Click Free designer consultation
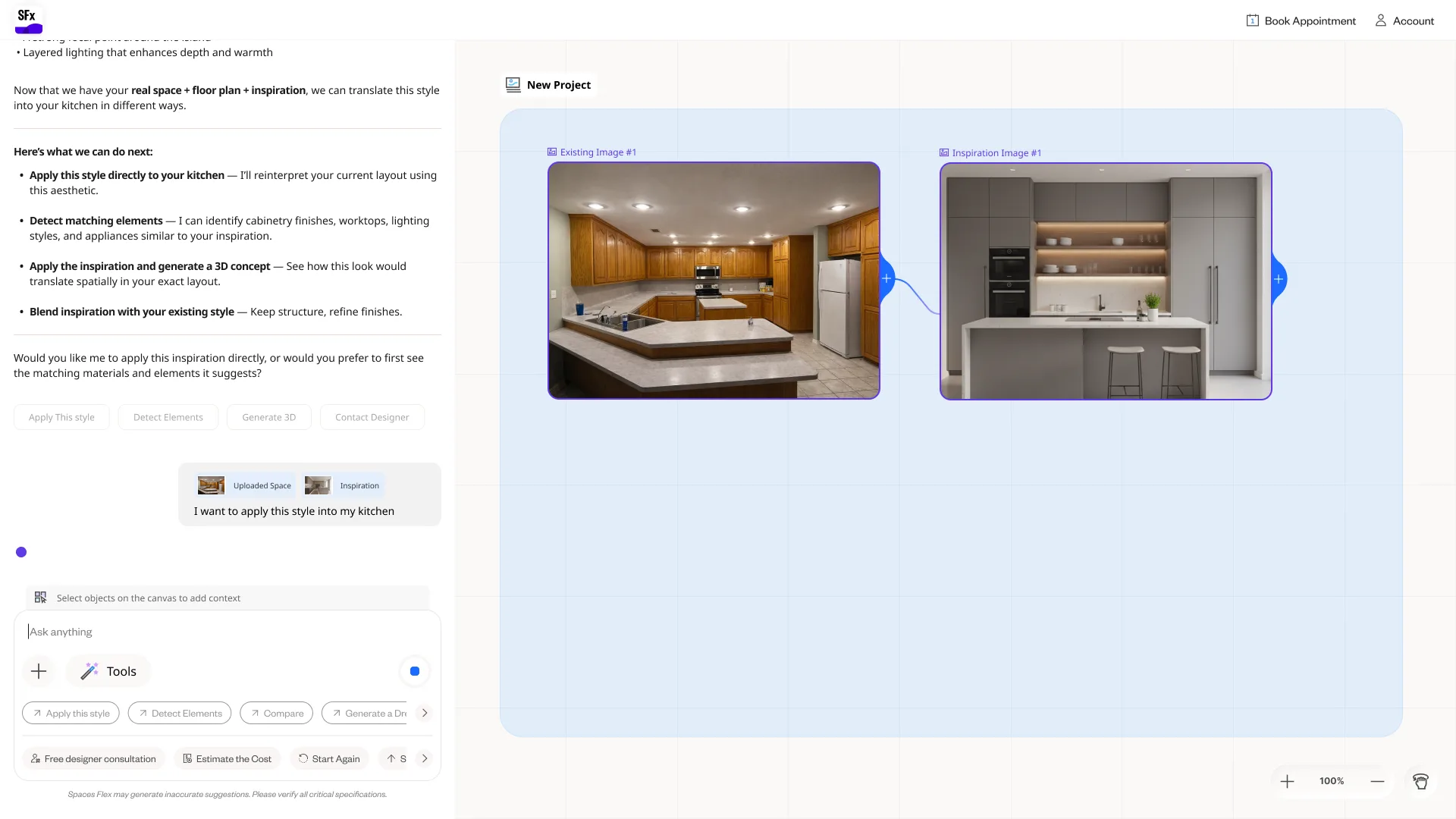 click(93, 759)
